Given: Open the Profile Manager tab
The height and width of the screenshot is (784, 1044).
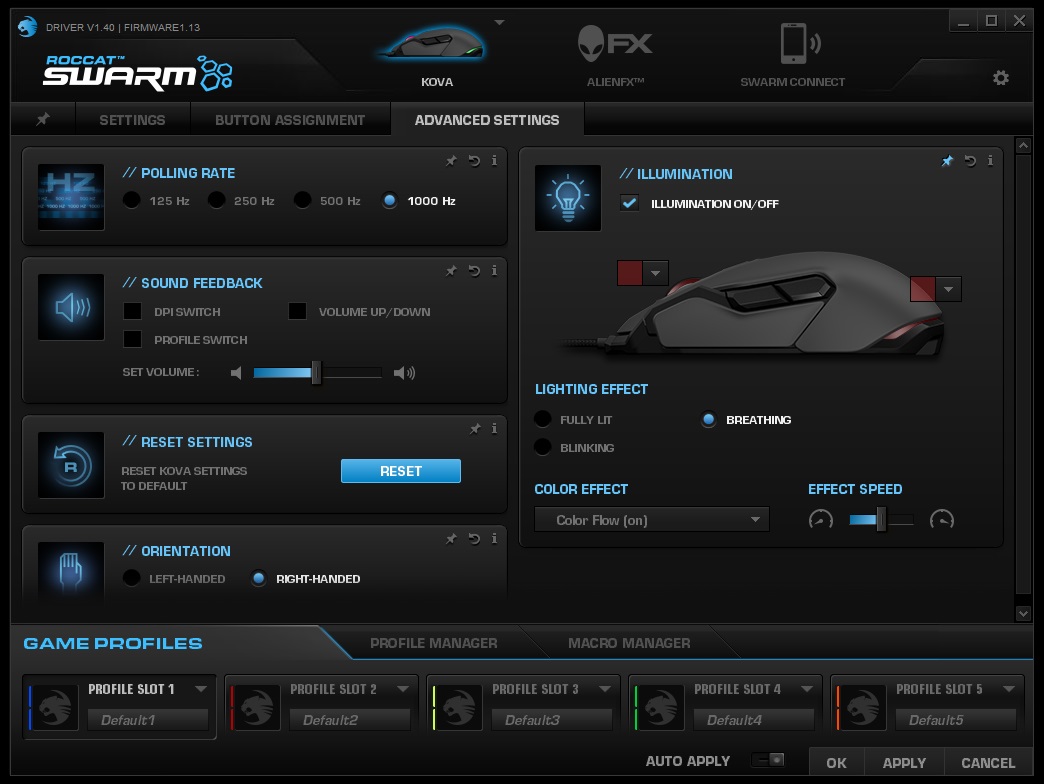Looking at the screenshot, I should 433,643.
